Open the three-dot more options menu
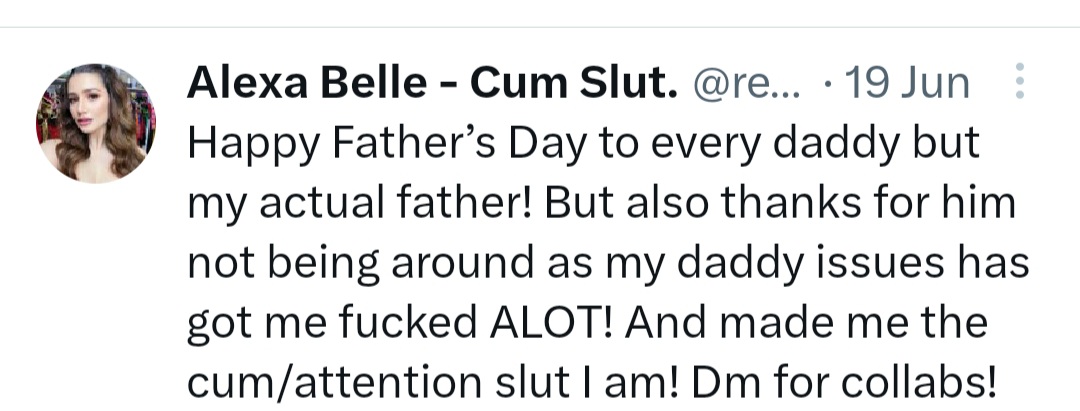 pyautogui.click(x=1019, y=82)
